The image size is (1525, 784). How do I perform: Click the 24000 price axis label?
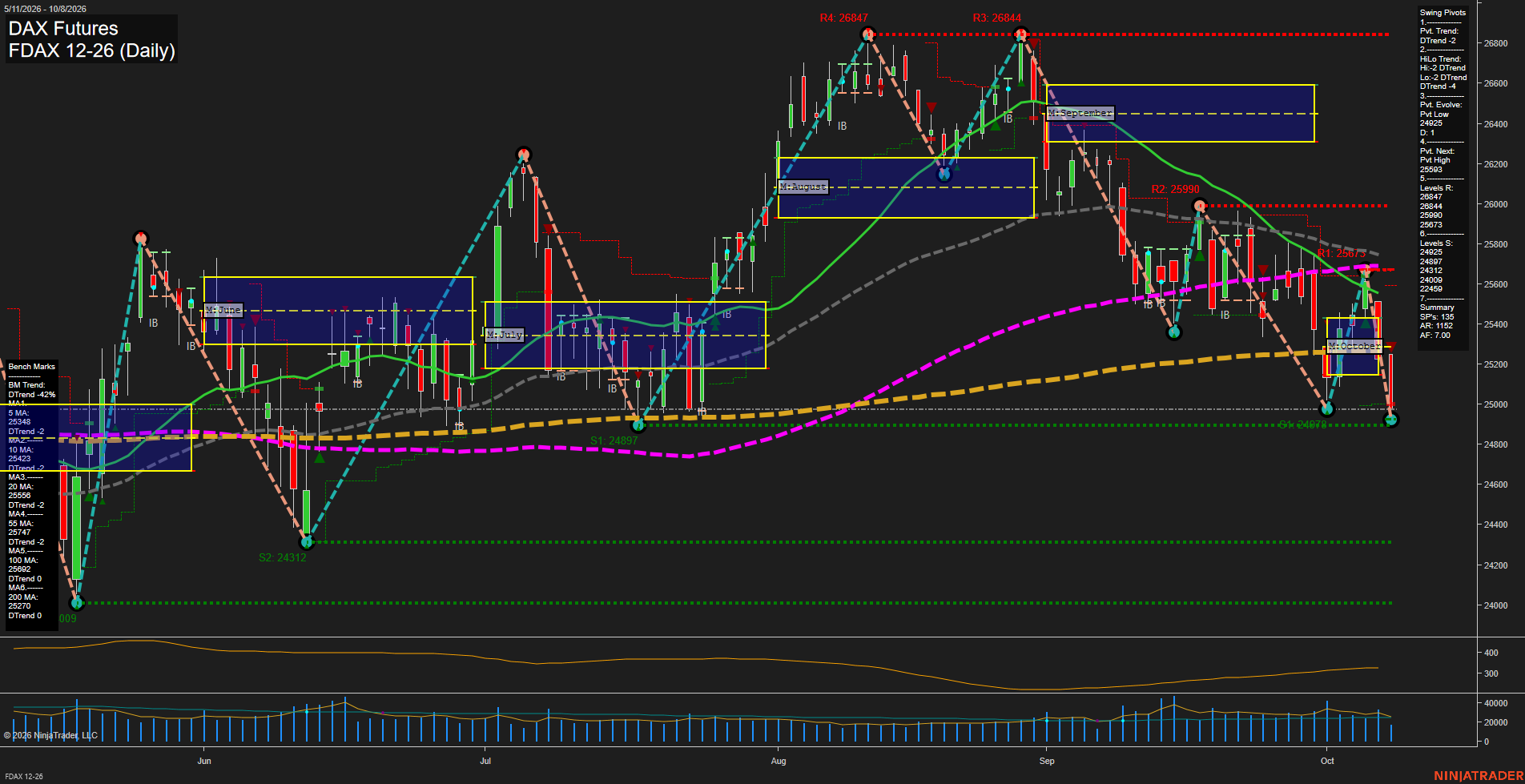1495,605
